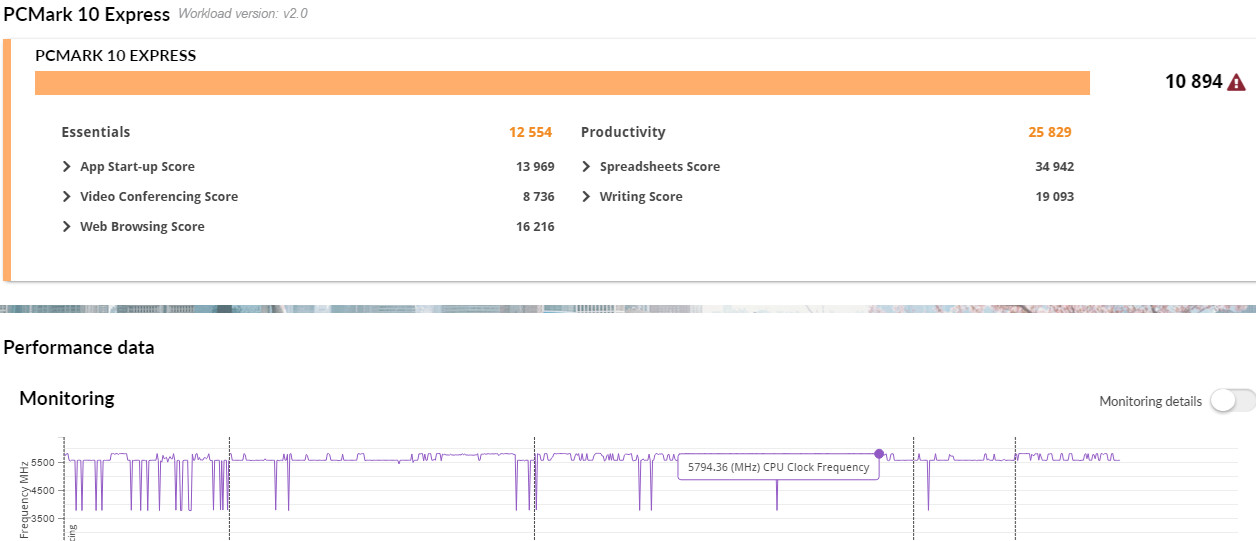Click the Essentials score 12 554
Image resolution: width=1256 pixels, height=541 pixels.
click(x=530, y=132)
